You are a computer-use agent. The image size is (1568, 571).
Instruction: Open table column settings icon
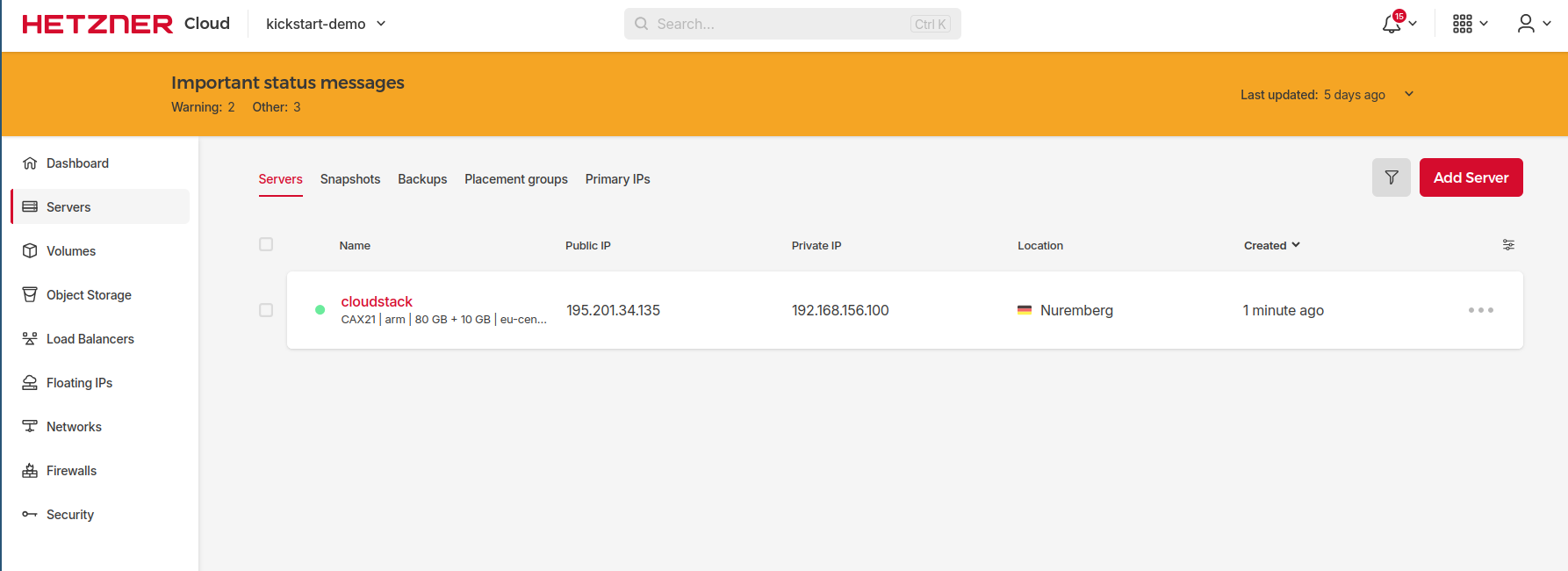point(1508,245)
